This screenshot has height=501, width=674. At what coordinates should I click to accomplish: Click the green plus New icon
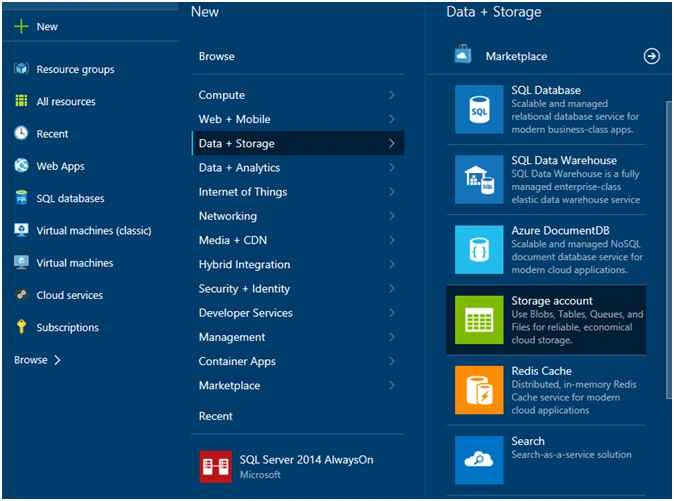click(21, 26)
